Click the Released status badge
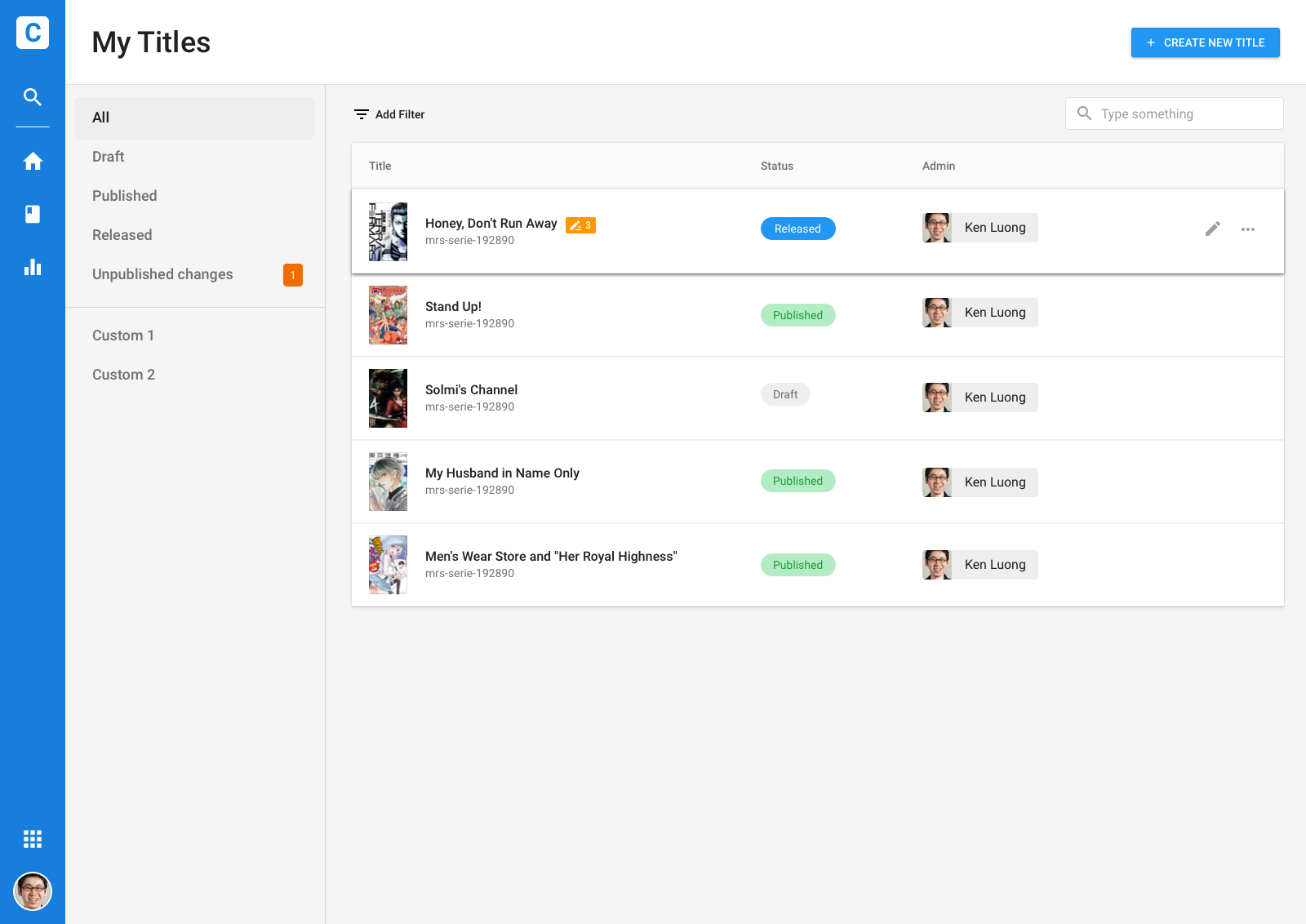Screen dimensions: 1306x924 pos(797,229)
